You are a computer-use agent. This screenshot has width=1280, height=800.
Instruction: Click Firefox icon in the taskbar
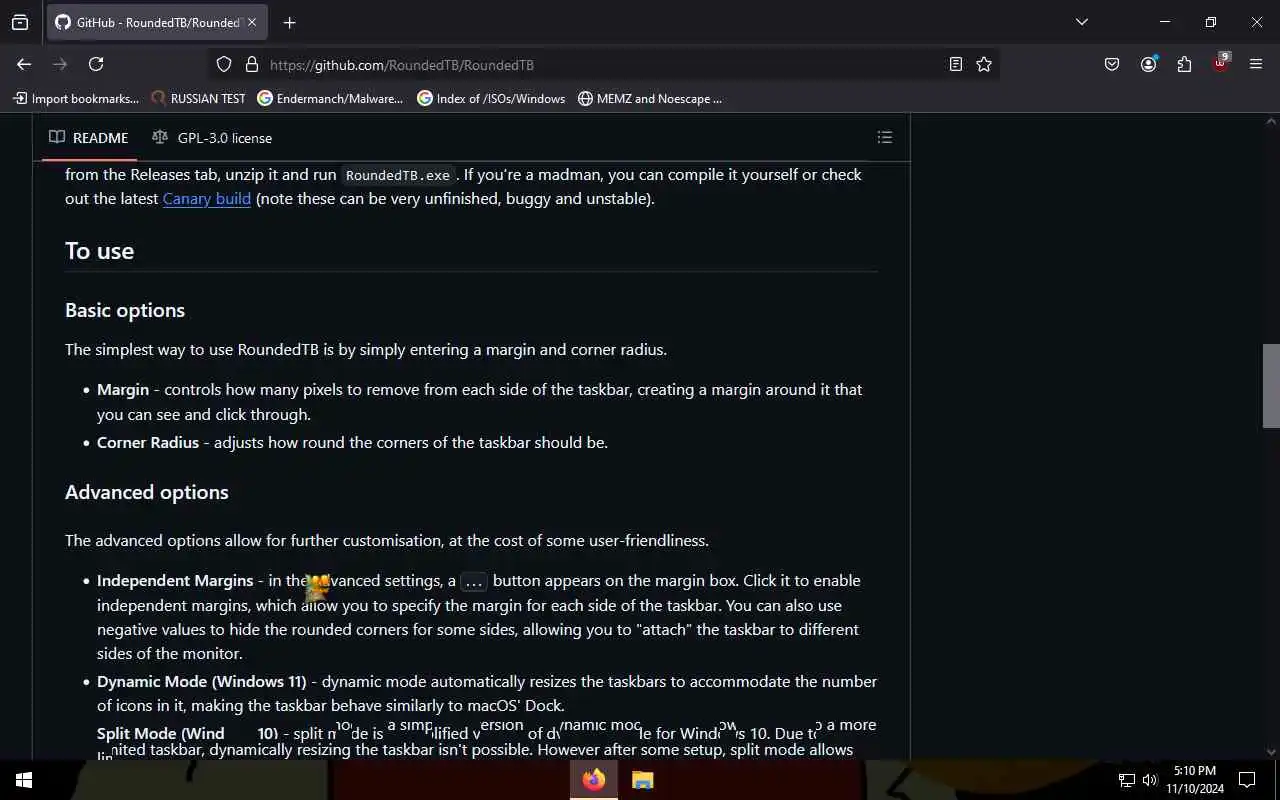point(594,780)
